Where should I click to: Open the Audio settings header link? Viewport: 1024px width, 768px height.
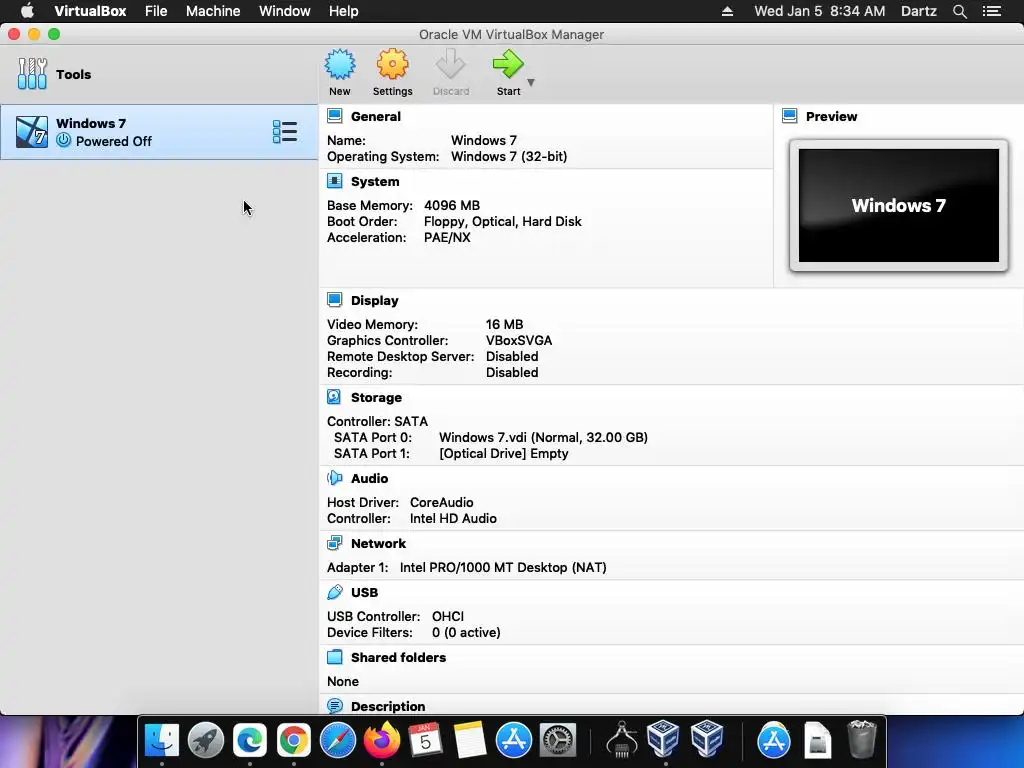click(x=369, y=479)
